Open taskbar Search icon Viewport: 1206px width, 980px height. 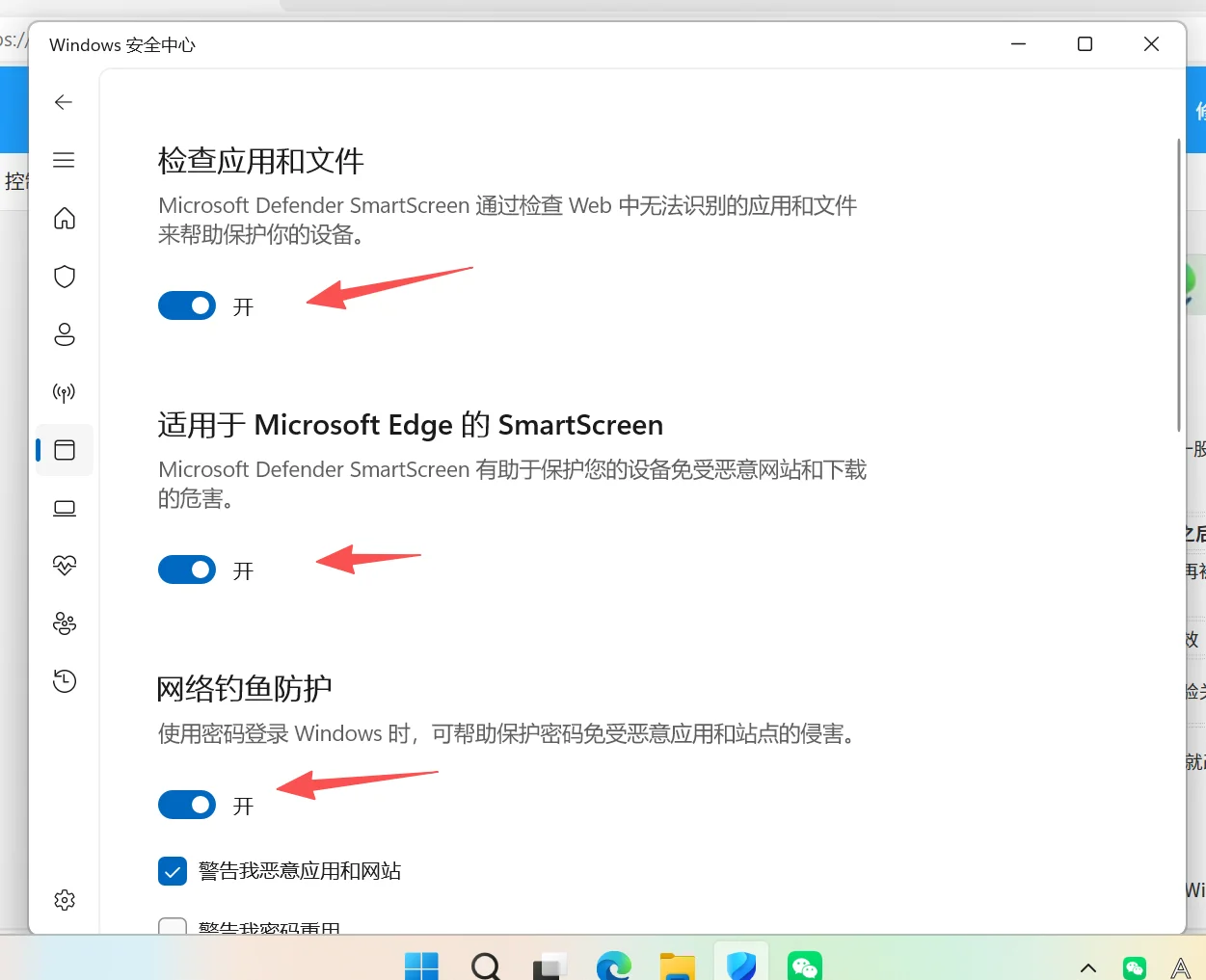(x=485, y=966)
